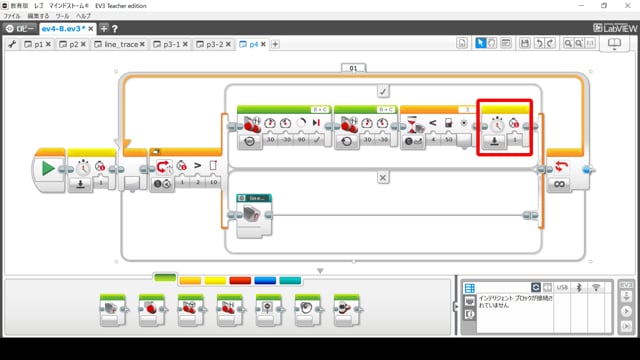Viewport: 640px width, 360px height.
Task: Click the green Start block play button
Action: (x=48, y=168)
